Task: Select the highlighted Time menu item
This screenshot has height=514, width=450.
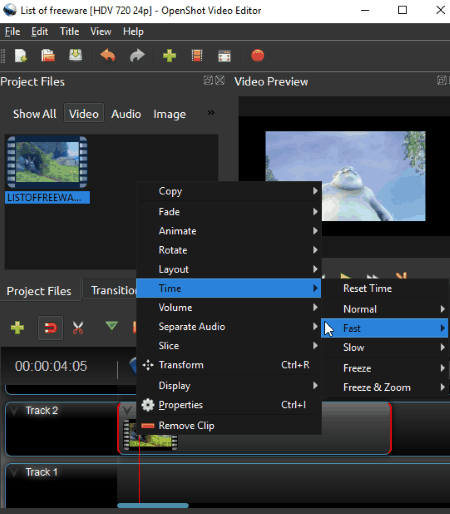Action: [x=229, y=288]
